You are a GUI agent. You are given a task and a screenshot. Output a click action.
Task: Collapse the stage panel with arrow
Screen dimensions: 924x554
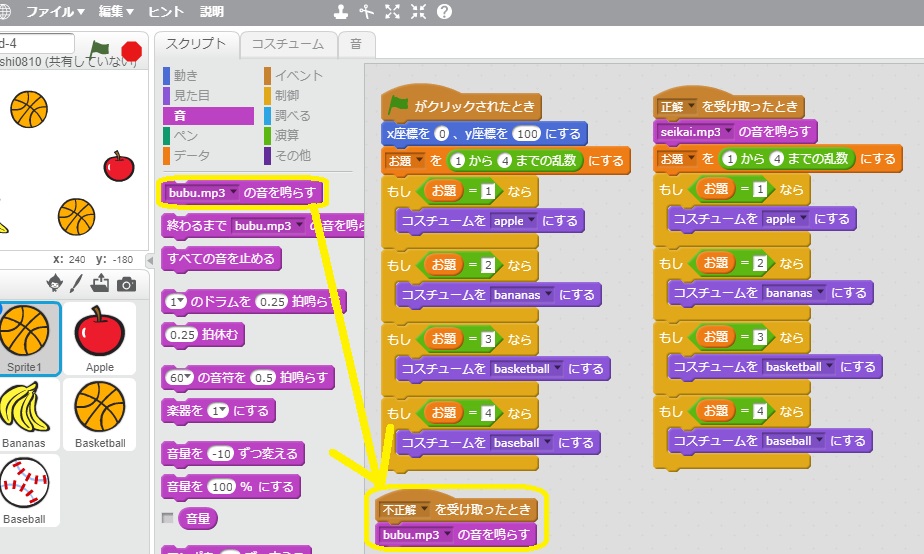click(x=150, y=260)
